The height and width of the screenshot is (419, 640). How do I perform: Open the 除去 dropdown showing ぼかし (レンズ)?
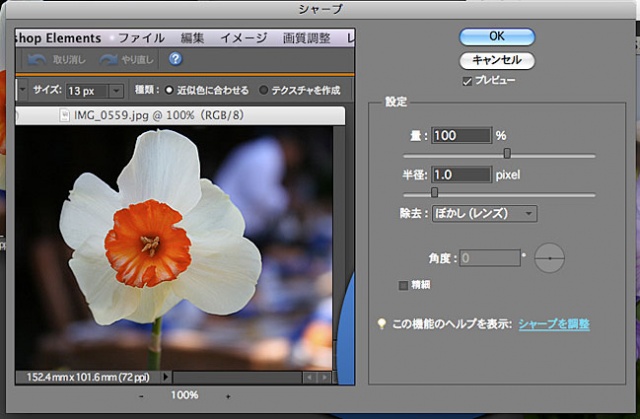coord(485,213)
